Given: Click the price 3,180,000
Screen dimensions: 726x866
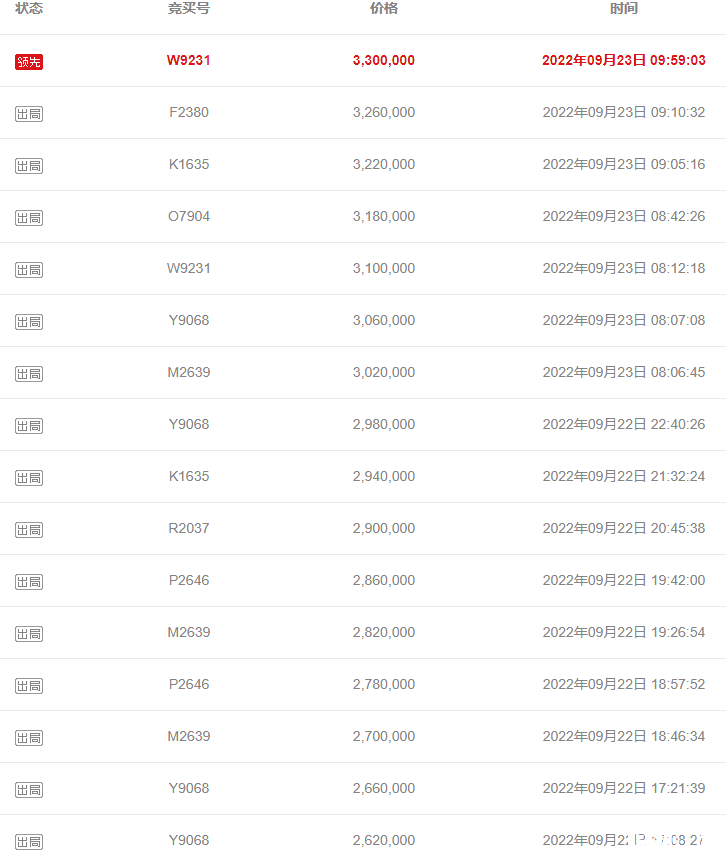Looking at the screenshot, I should click(x=384, y=216).
